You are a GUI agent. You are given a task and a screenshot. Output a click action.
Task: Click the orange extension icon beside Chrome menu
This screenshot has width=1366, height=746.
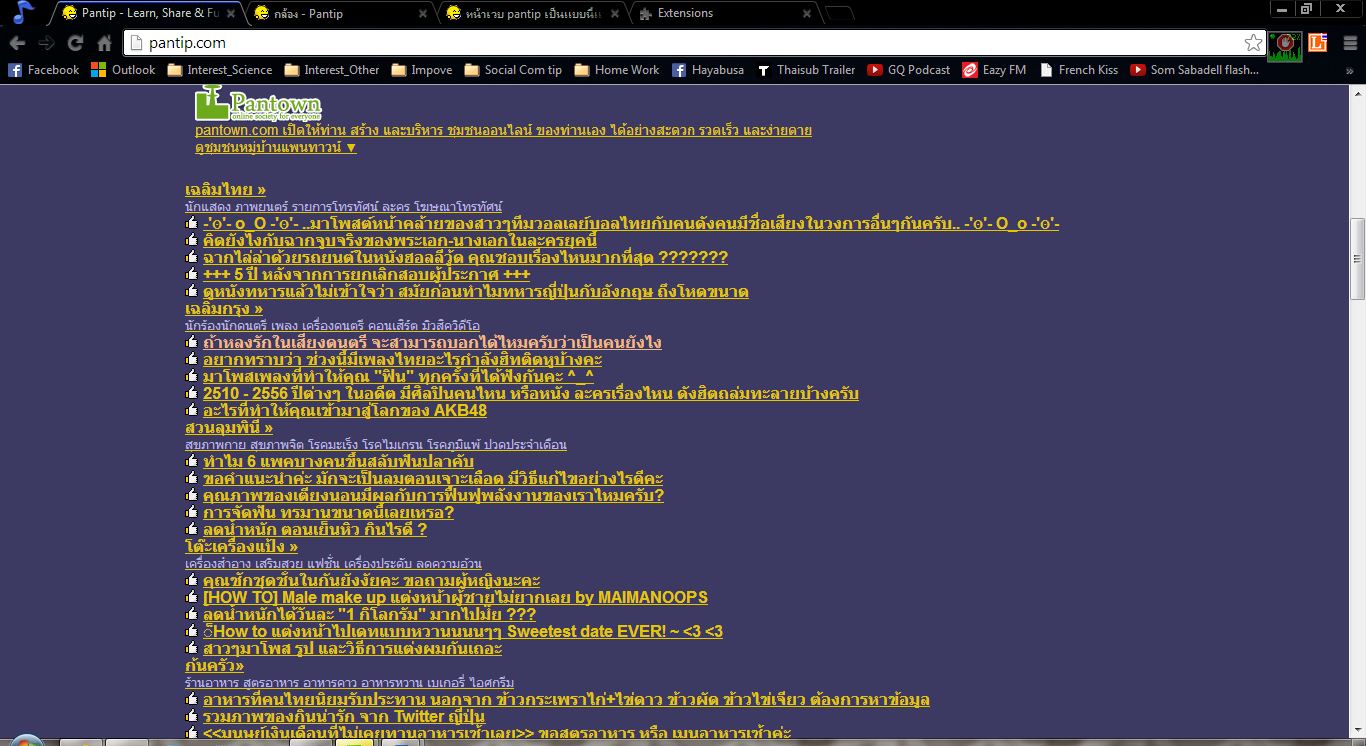1317,43
